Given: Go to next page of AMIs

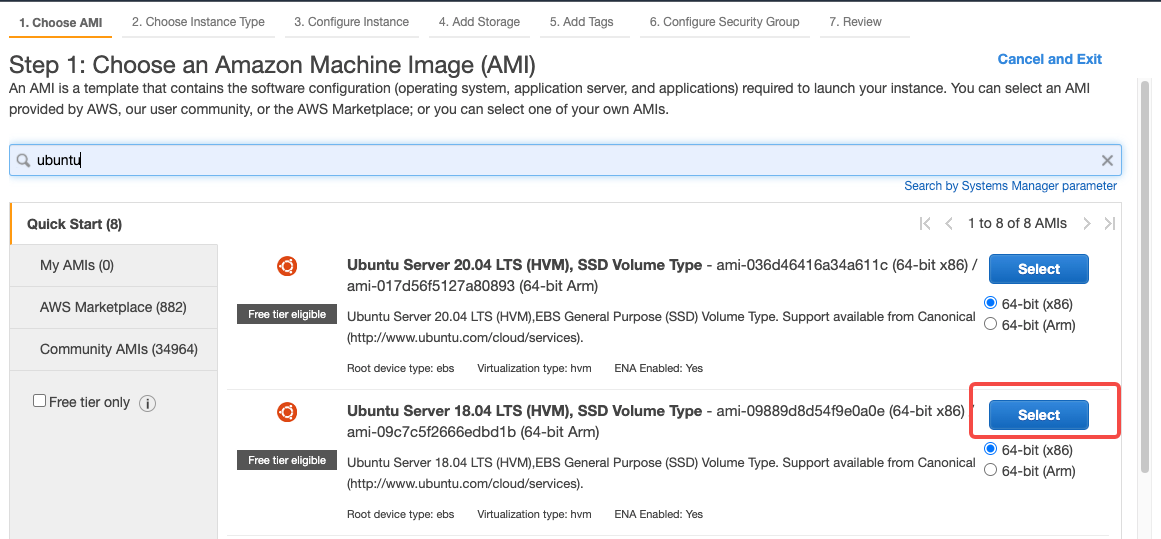Looking at the screenshot, I should pyautogui.click(x=1087, y=224).
